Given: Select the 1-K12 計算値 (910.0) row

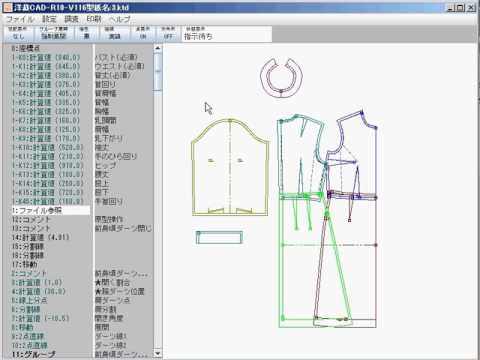Looking at the screenshot, I should pos(48,166).
